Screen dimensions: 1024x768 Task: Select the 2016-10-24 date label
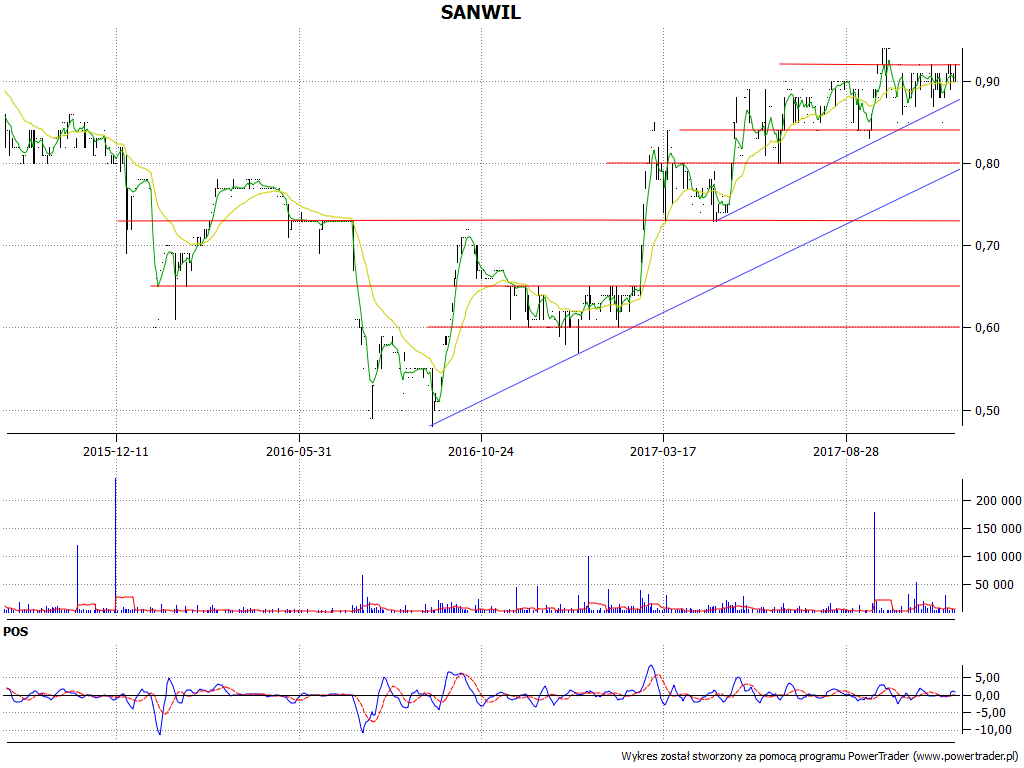pos(481,451)
